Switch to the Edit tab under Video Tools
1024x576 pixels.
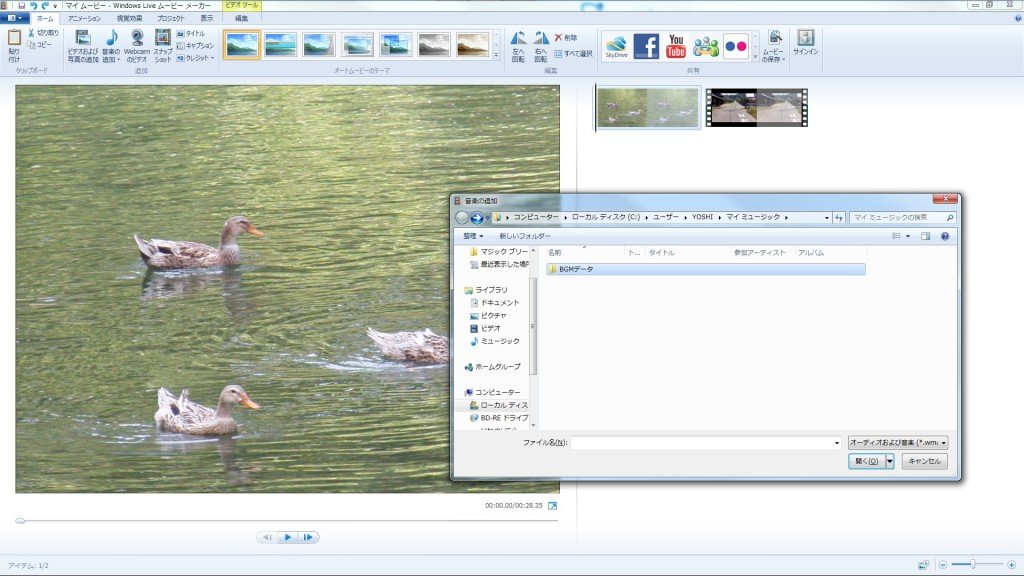[242, 18]
